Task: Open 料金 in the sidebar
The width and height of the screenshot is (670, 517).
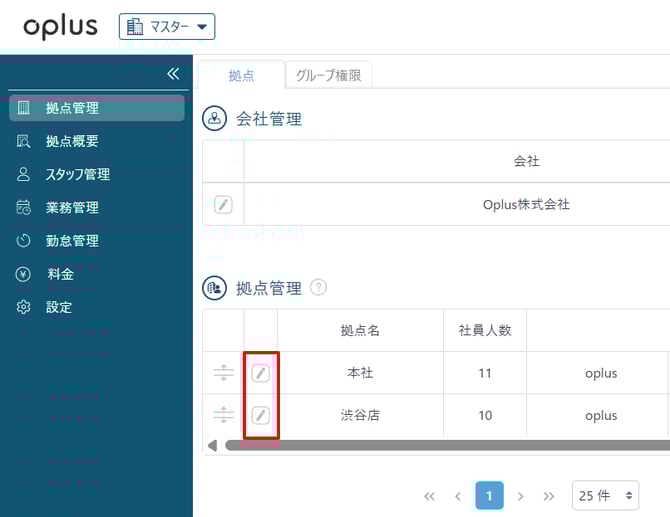Action: tap(60, 274)
